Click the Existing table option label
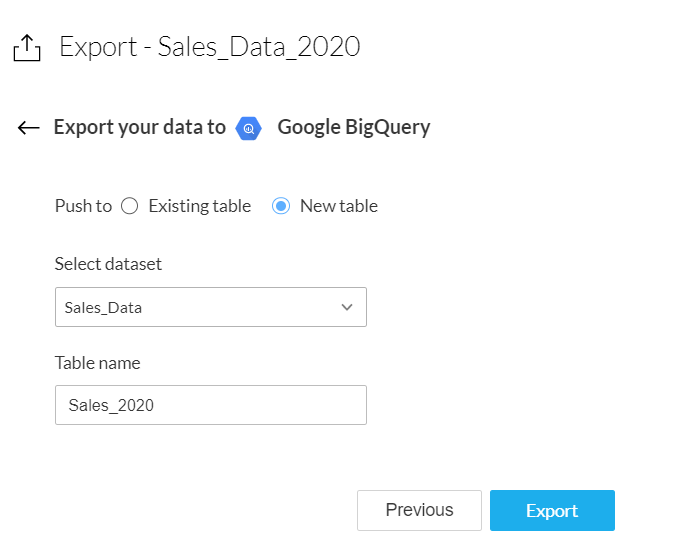673x555 pixels. (199, 206)
